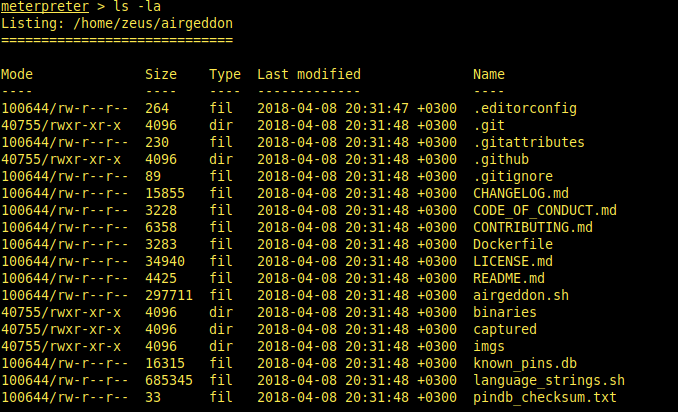The height and width of the screenshot is (412, 678).
Task: Click the known_pins.db file name
Action: [x=525, y=364]
